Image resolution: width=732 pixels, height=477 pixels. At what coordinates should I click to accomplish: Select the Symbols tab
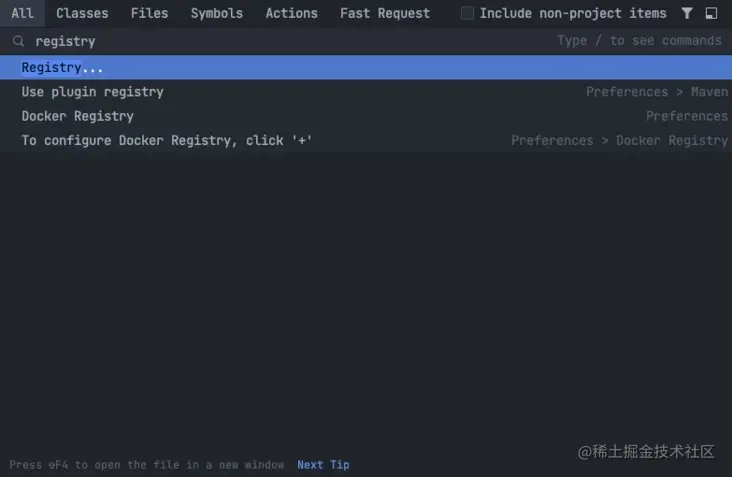(216, 13)
